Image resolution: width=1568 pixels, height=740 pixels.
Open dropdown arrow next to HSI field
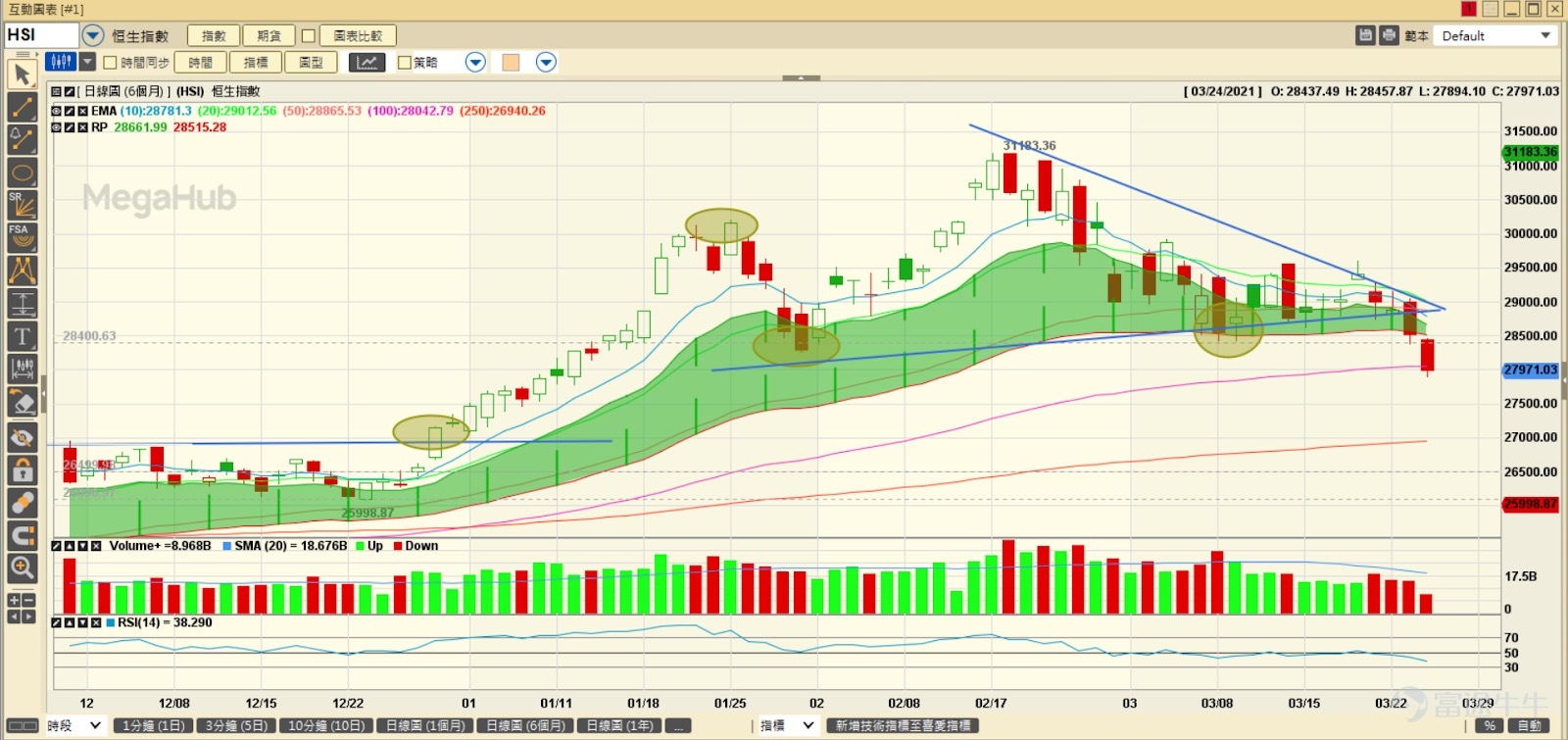click(92, 35)
